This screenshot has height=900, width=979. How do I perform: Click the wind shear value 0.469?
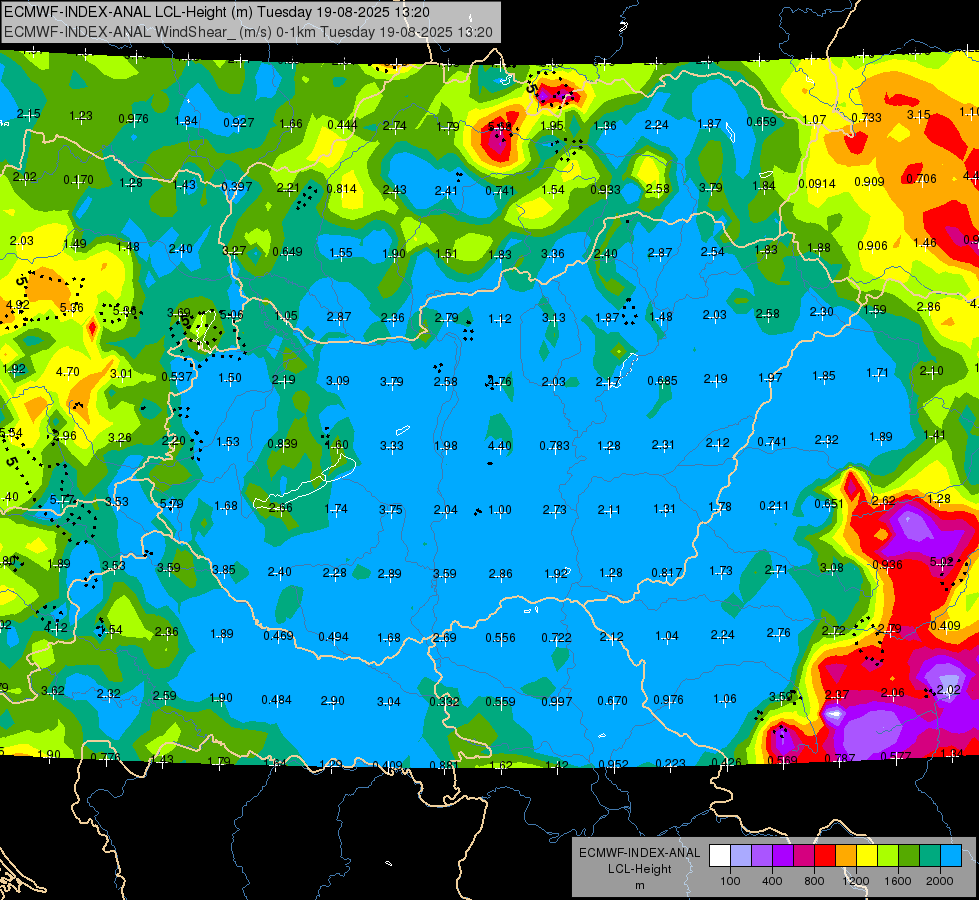278,636
